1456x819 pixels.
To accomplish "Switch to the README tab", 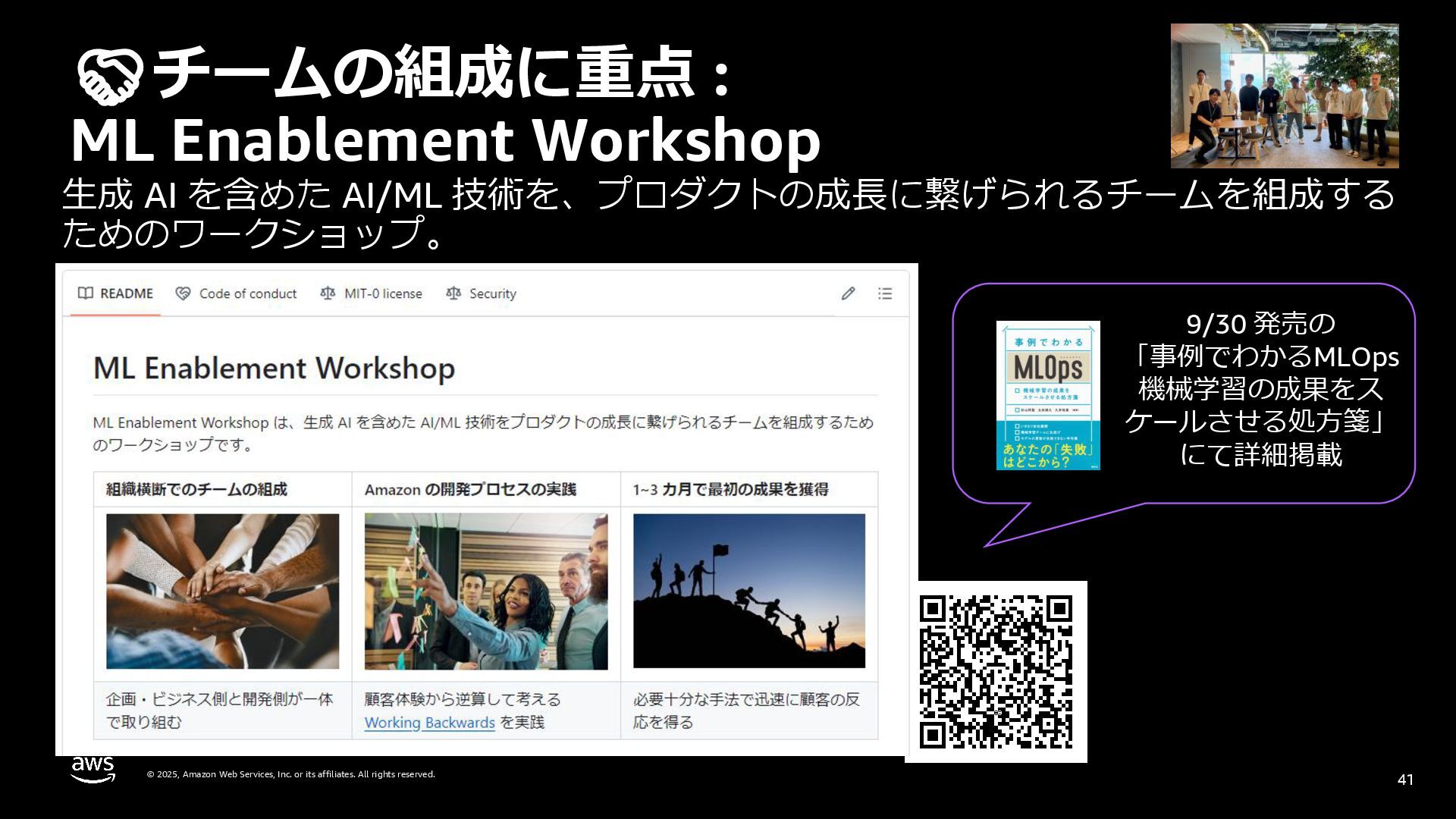I will tap(126, 293).
